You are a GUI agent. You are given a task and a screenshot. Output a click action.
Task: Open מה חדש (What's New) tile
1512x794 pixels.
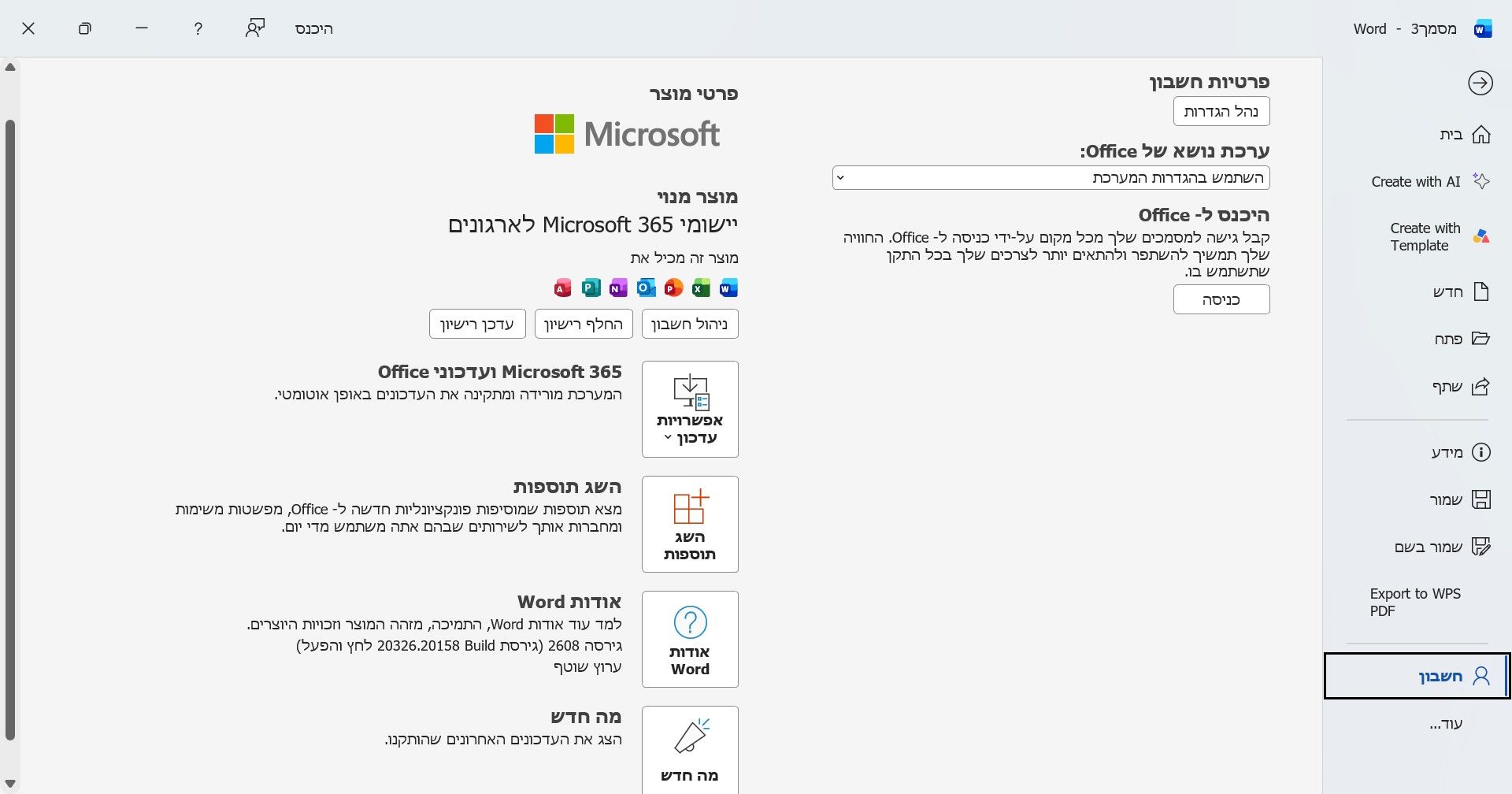[690, 750]
